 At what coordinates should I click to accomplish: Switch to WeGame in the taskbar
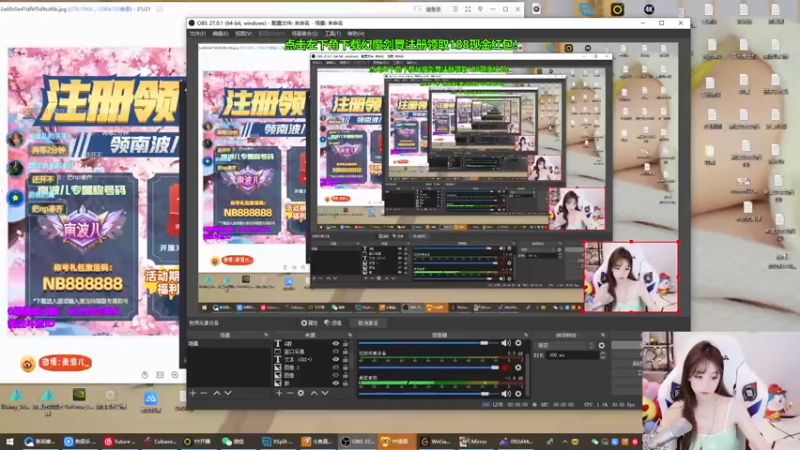[435, 441]
